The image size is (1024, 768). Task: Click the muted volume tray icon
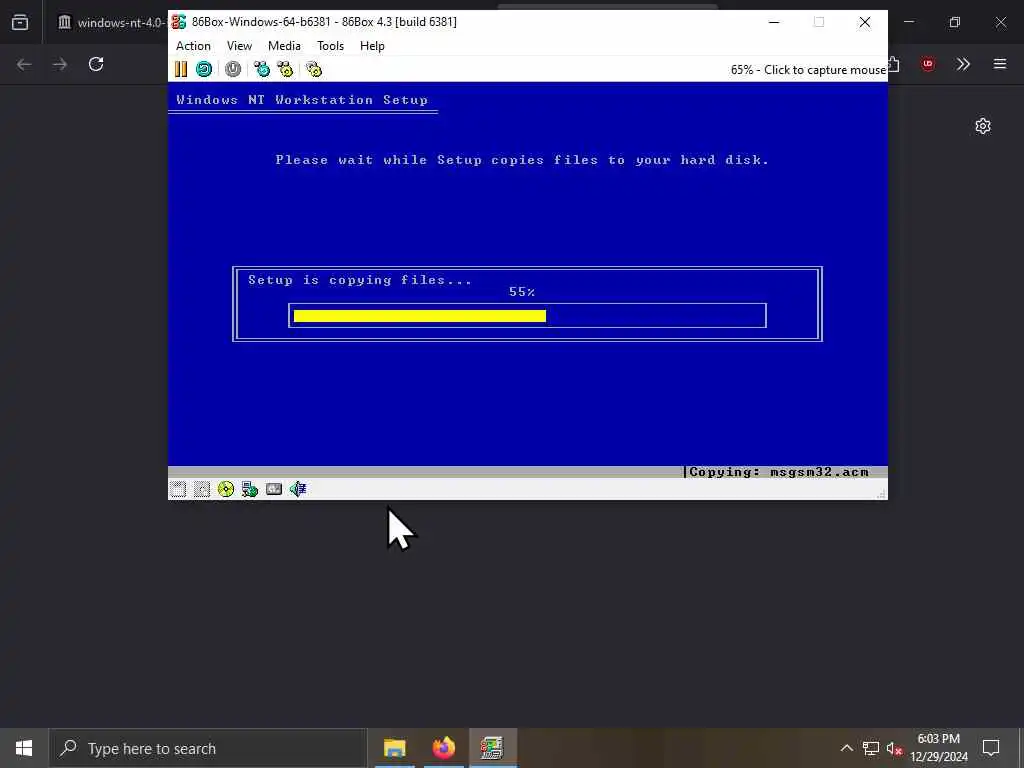click(894, 748)
